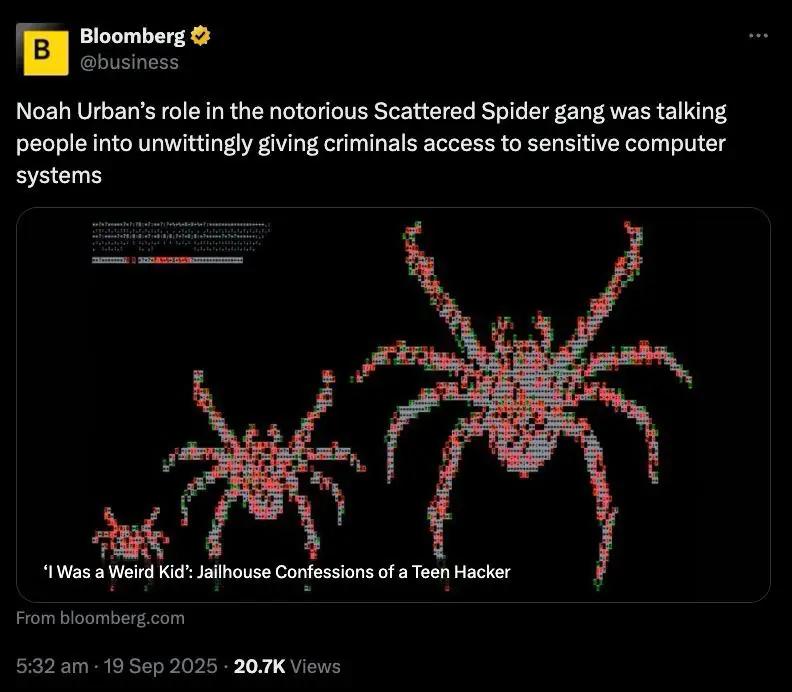
Task: Click the word systems ending the tweet
Action: coord(59,176)
